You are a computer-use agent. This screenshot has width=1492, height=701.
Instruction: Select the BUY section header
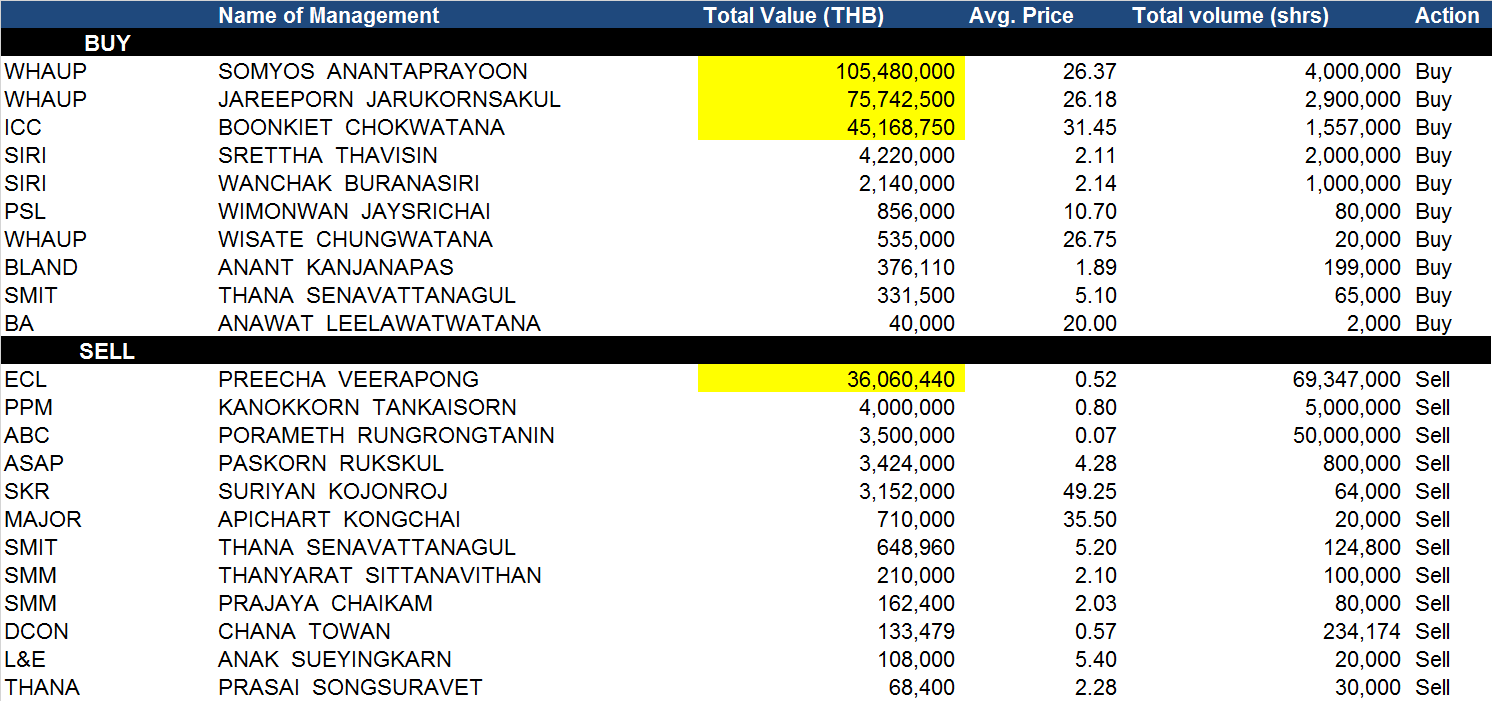tap(107, 43)
